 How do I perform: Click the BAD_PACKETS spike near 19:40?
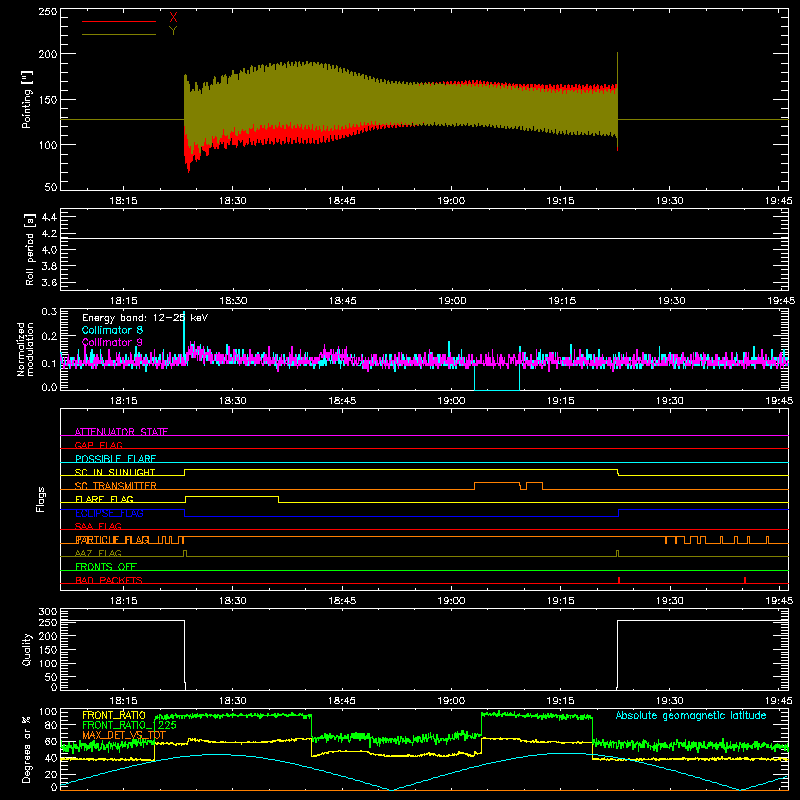[x=745, y=580]
